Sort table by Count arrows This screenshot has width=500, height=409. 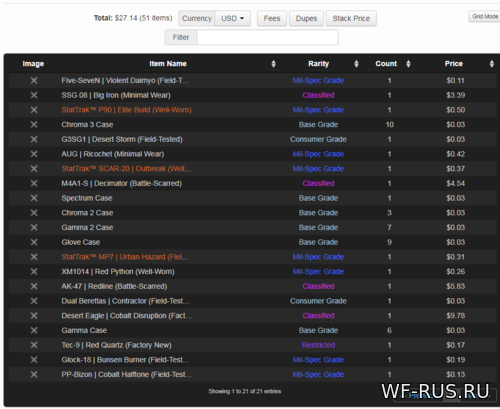pyautogui.click(x=408, y=64)
